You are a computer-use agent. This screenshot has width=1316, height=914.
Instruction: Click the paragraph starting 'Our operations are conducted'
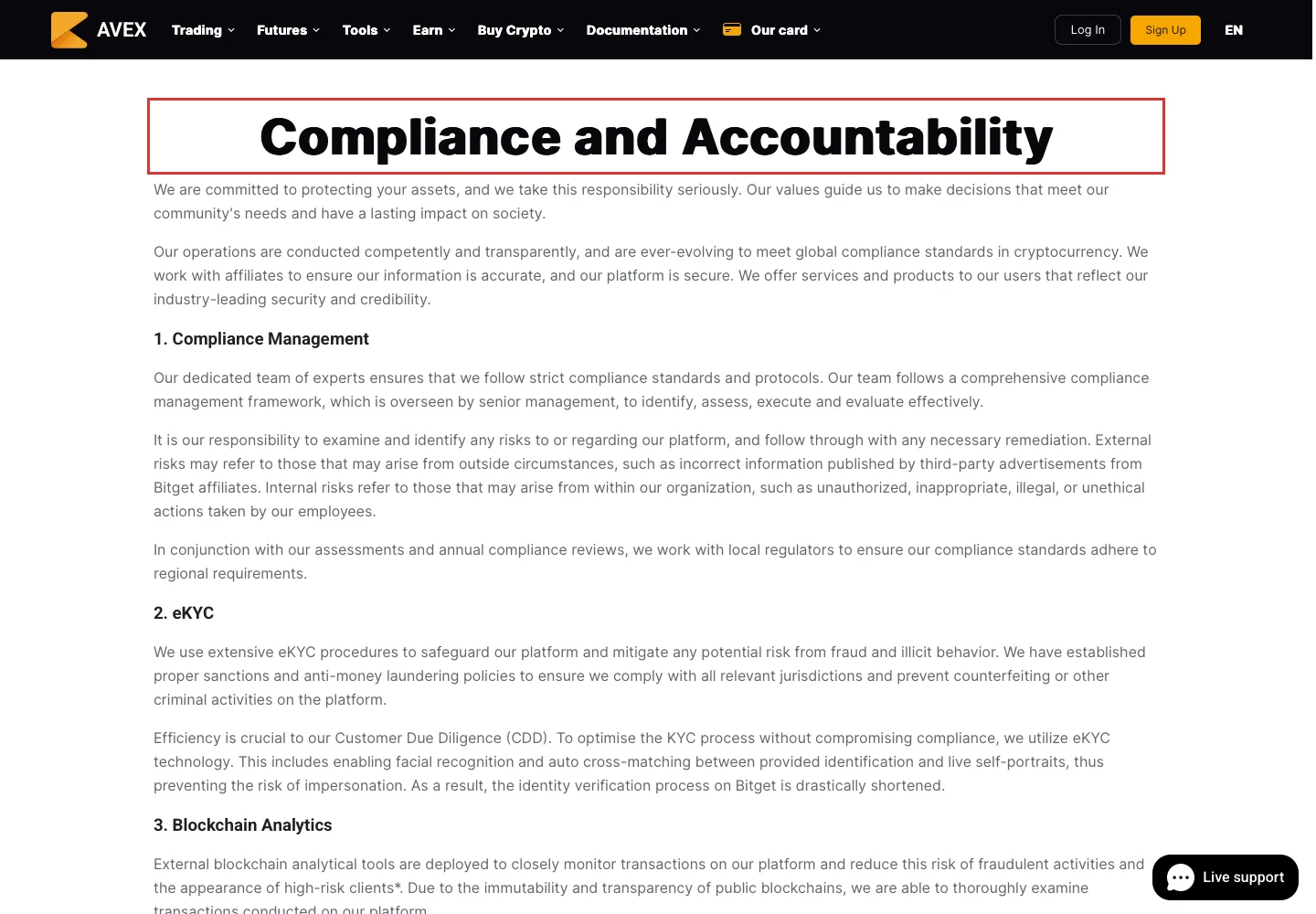(651, 276)
